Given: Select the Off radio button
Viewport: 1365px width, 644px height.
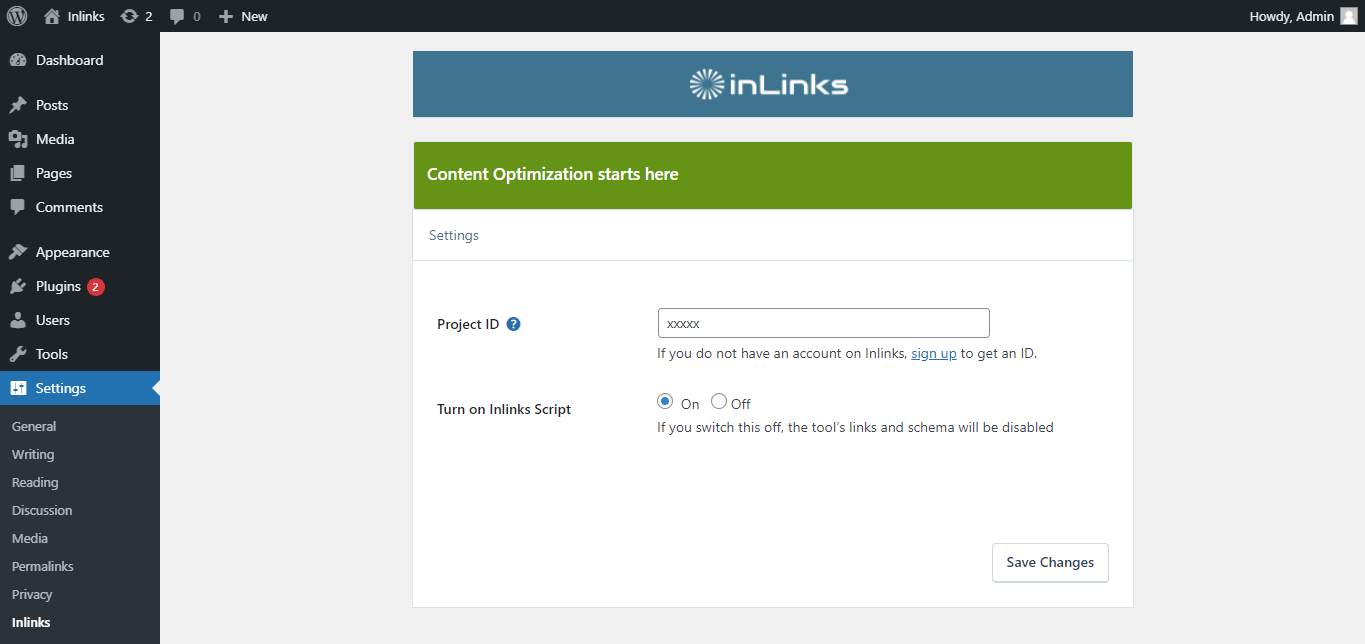Looking at the screenshot, I should 719,401.
